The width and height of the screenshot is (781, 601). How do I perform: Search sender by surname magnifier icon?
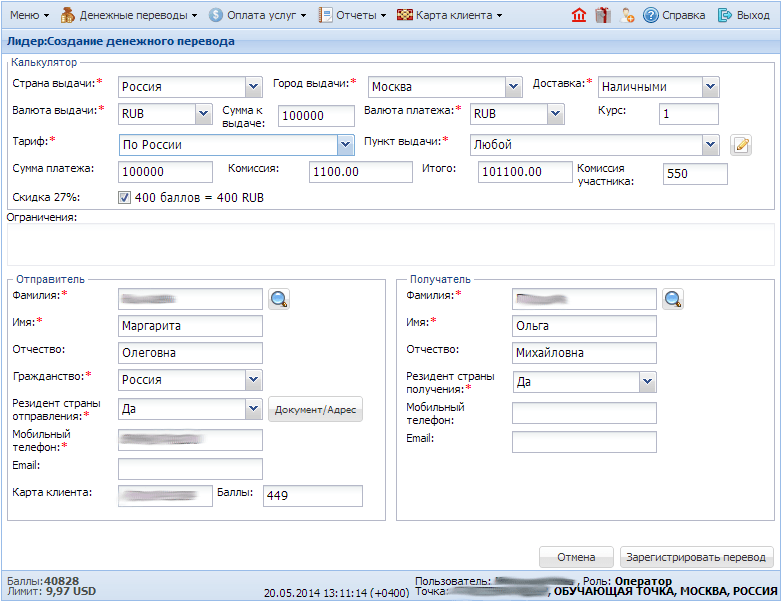[278, 298]
